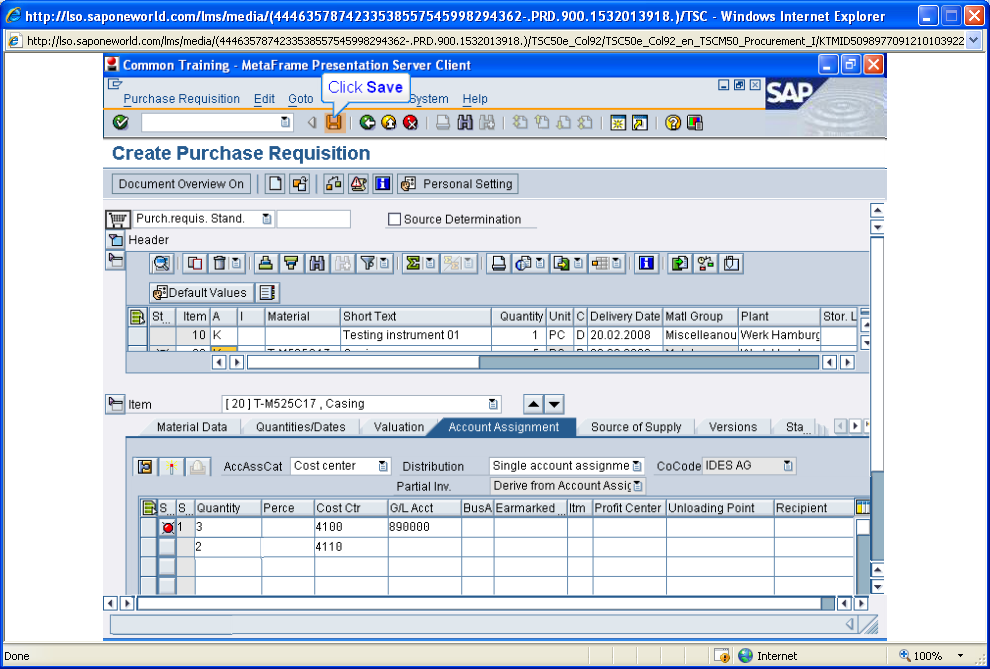Click the Short Text cell Testing instrument 01

415,335
